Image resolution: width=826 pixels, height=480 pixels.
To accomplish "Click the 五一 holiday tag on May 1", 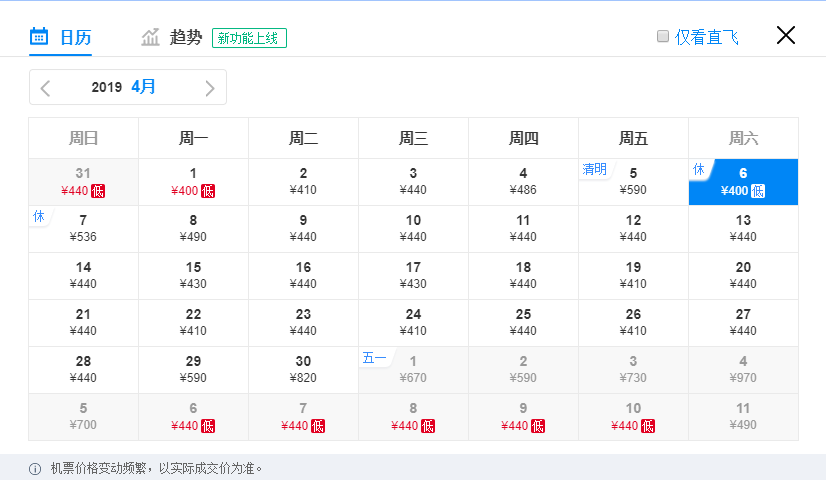I will pyautogui.click(x=374, y=358).
